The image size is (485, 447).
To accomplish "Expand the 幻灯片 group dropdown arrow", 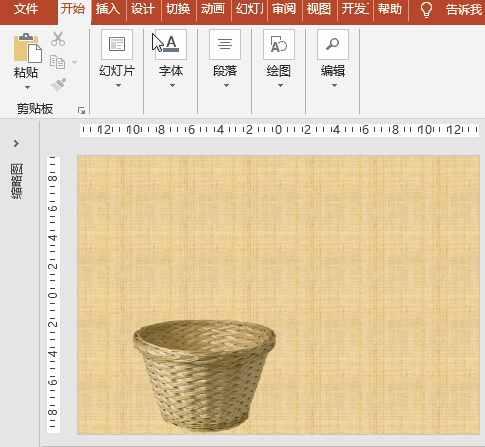I will [x=118, y=86].
